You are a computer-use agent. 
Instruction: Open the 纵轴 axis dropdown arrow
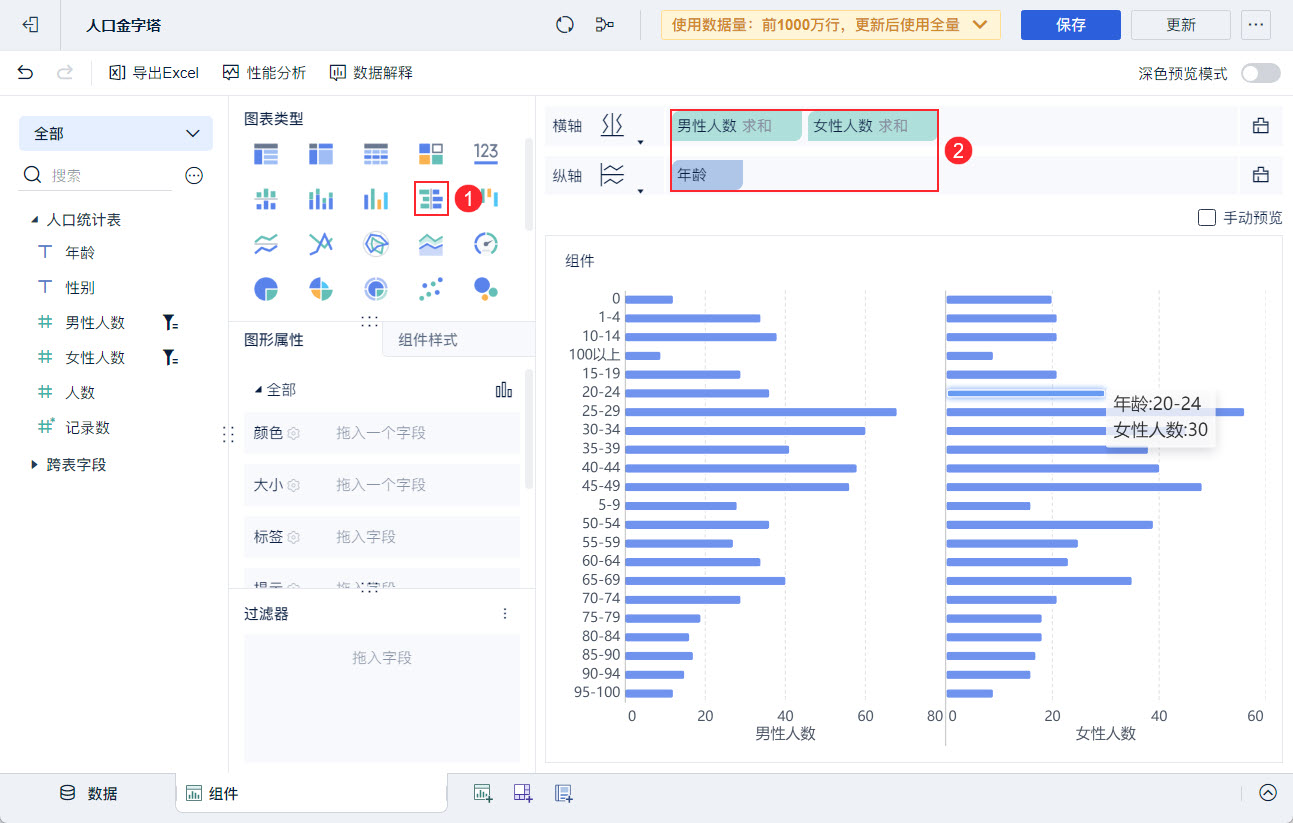click(x=640, y=190)
